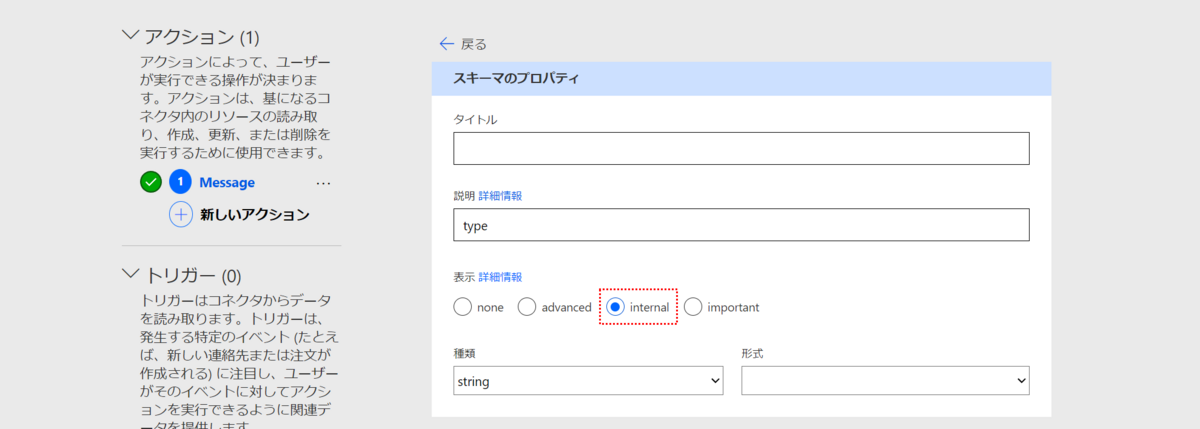This screenshot has width=1200, height=429.
Task: Select the advanced radio button
Action: [526, 307]
